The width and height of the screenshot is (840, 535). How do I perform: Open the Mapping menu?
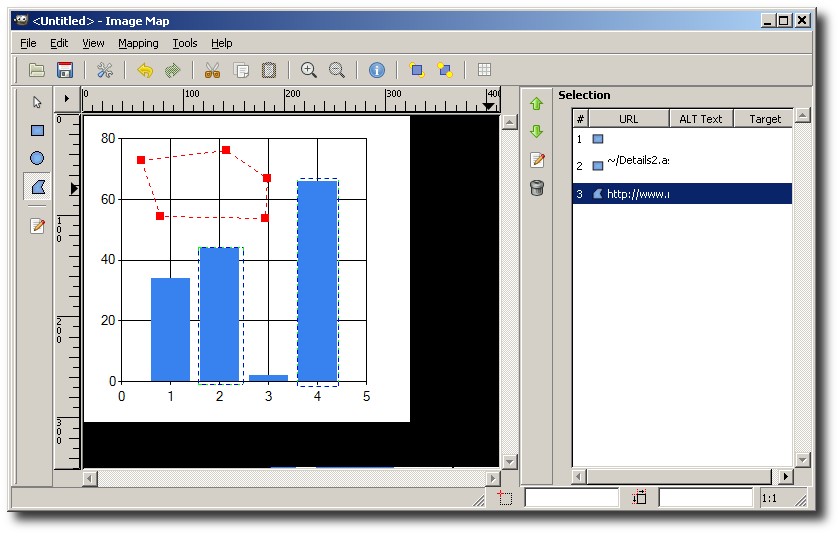point(138,43)
